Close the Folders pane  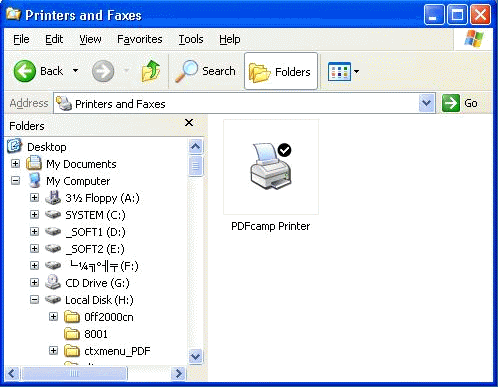point(189,123)
